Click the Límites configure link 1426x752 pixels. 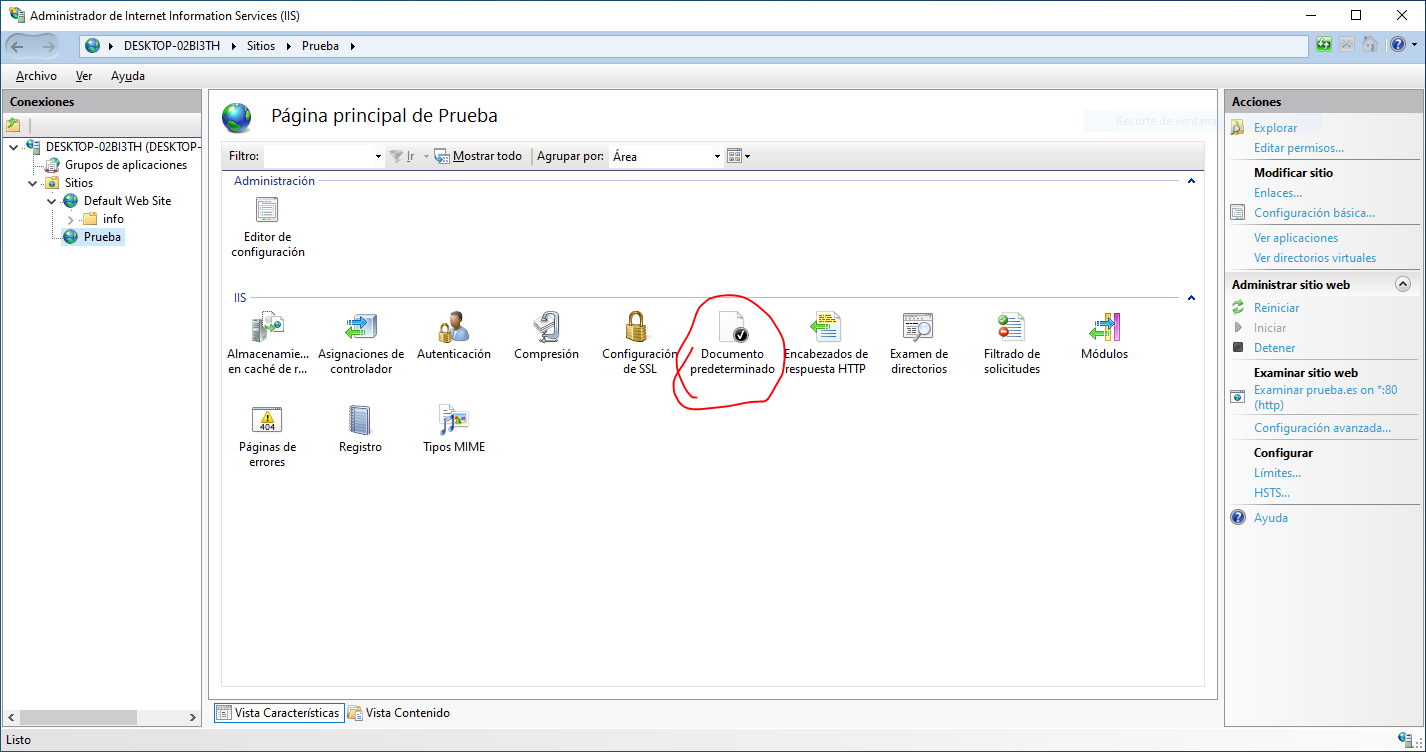(1277, 473)
